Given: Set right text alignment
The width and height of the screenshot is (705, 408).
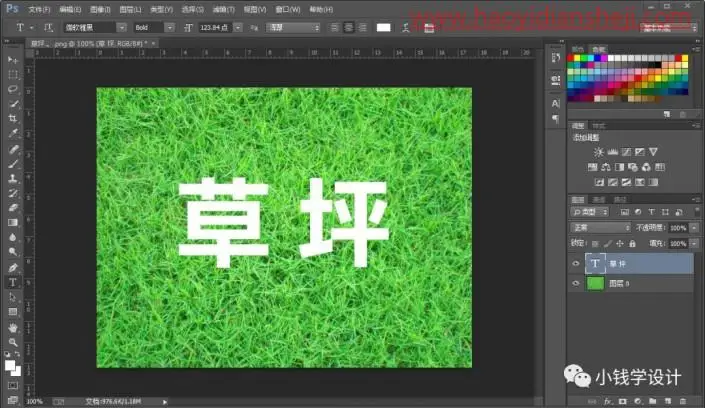Looking at the screenshot, I should (363, 28).
